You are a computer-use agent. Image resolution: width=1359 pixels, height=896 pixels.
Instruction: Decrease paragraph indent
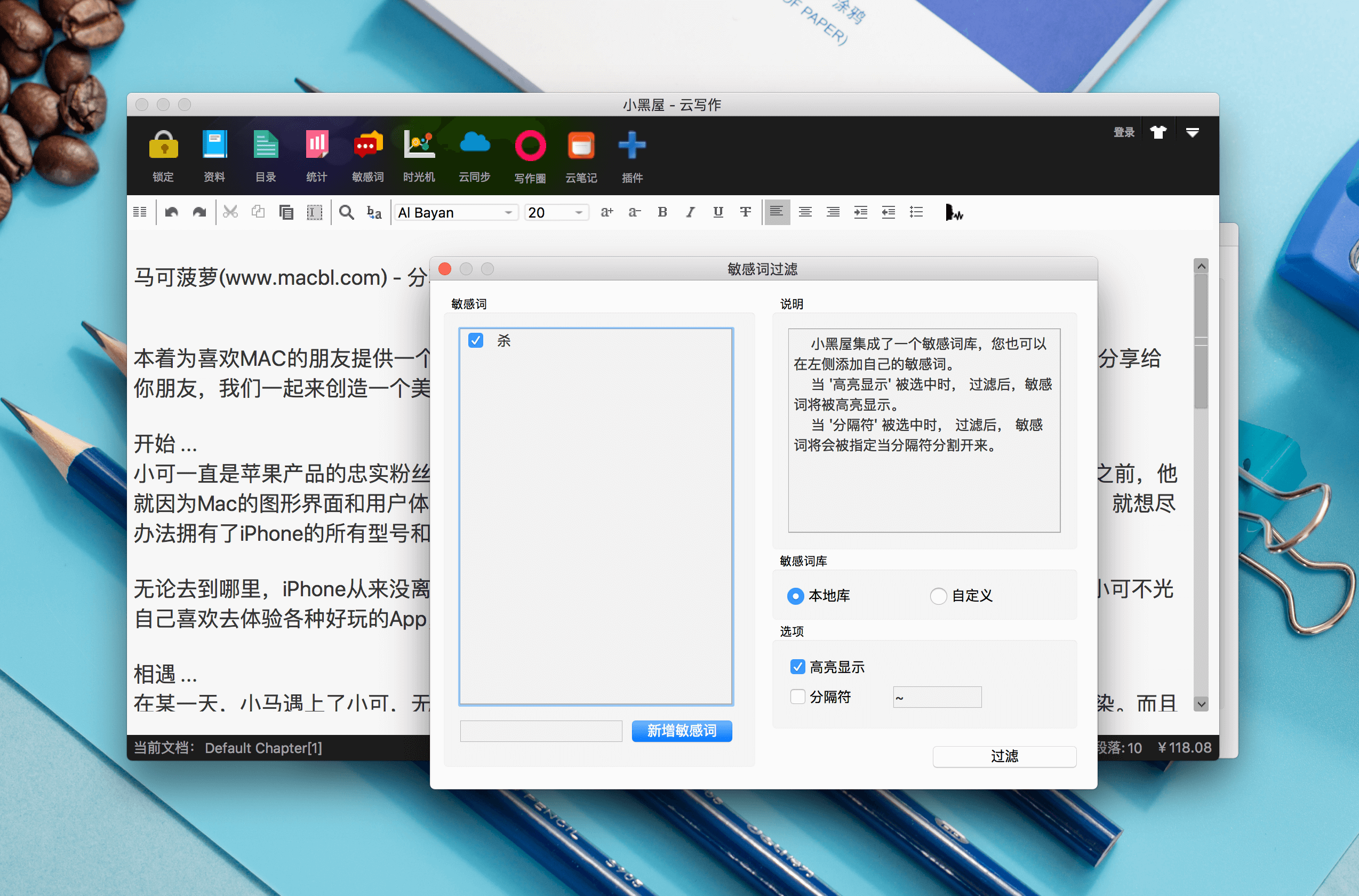coord(889,213)
